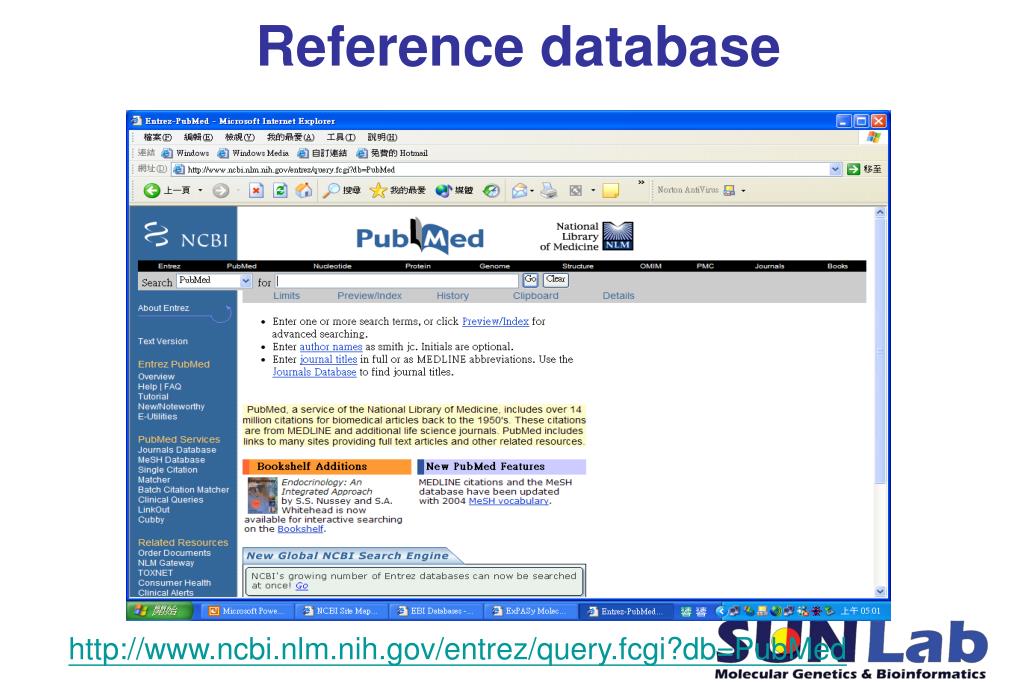This screenshot has height=682, width=1023.
Task: Open the Batch Citation Matcher link
Action: pyautogui.click(x=183, y=489)
